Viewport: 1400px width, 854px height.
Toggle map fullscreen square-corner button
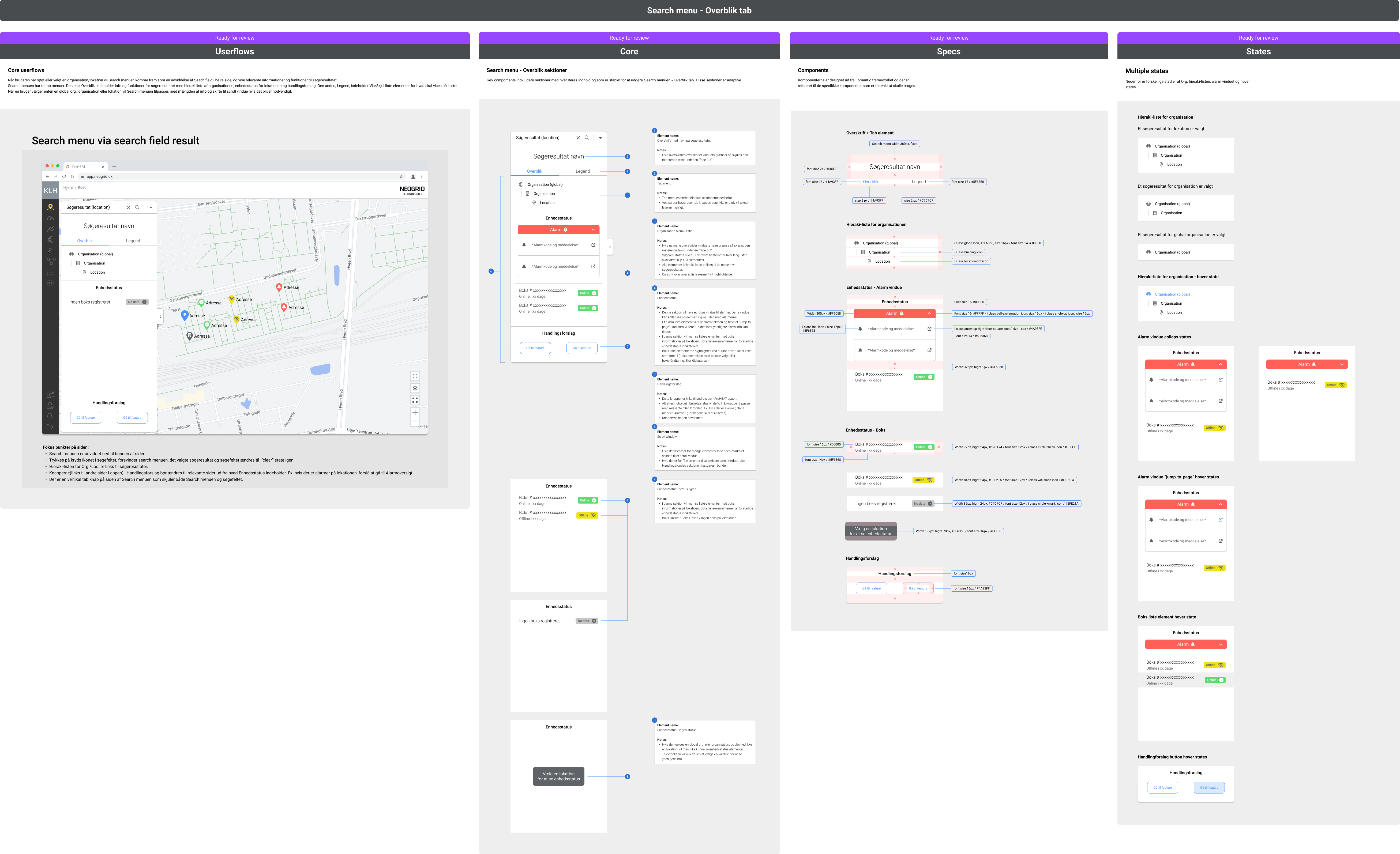point(415,376)
